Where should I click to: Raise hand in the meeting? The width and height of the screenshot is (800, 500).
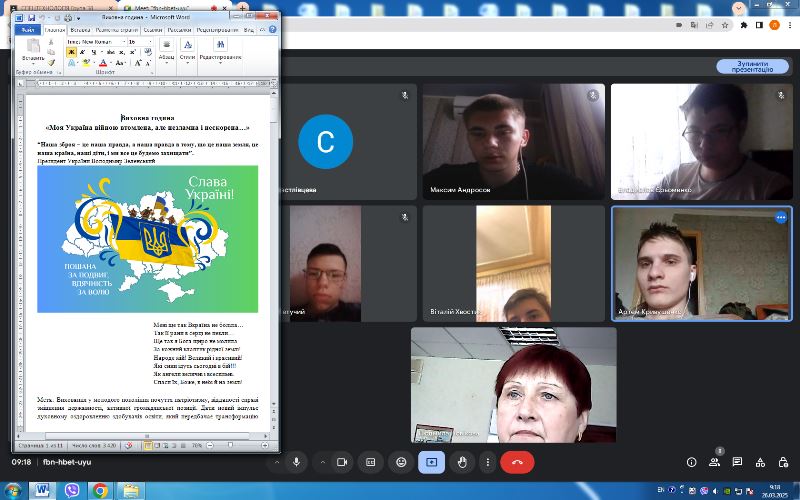[x=461, y=462]
